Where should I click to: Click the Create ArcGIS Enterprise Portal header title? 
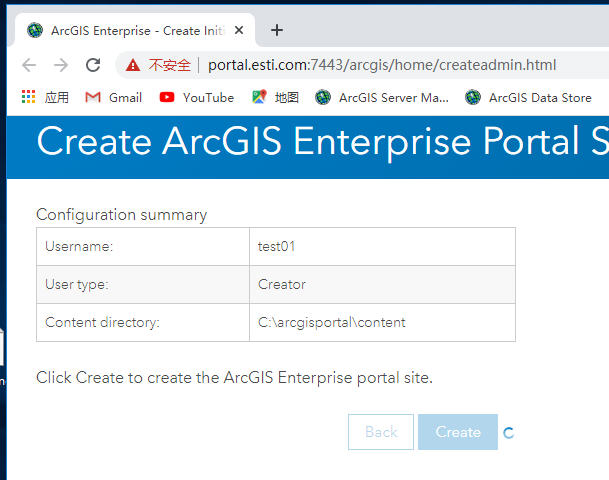point(322,142)
